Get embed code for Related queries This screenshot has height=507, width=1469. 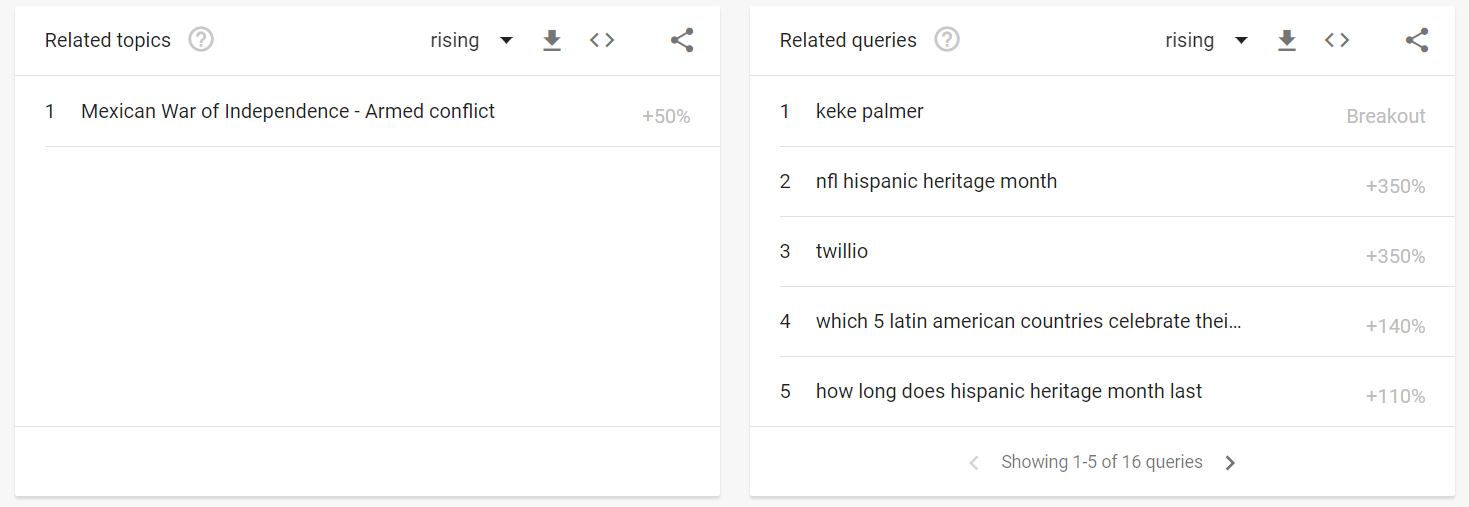1337,40
